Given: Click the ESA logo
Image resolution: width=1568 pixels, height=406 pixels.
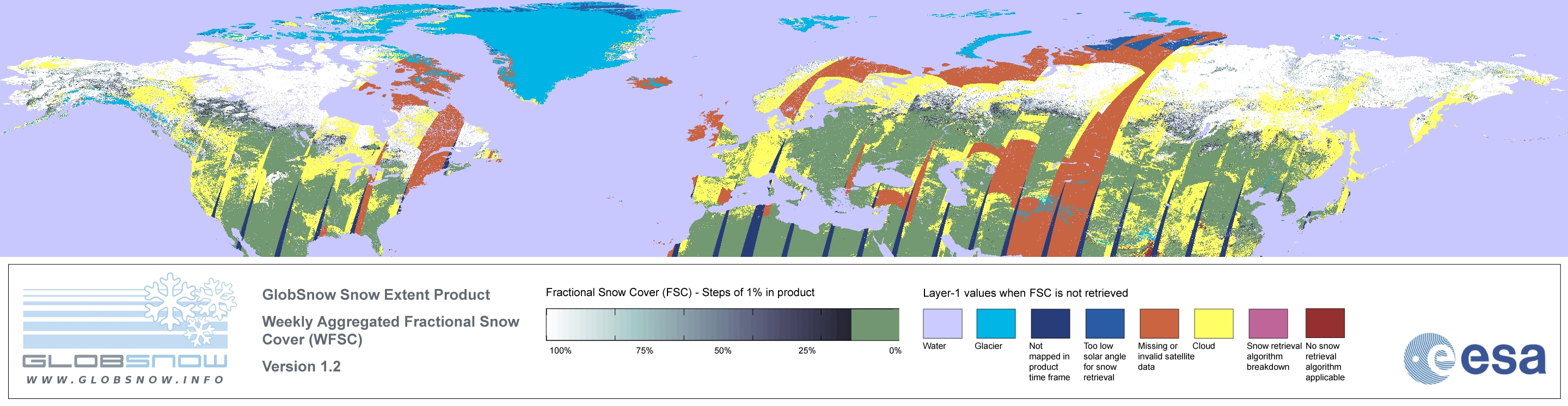Looking at the screenshot, I should (x=1474, y=358).
